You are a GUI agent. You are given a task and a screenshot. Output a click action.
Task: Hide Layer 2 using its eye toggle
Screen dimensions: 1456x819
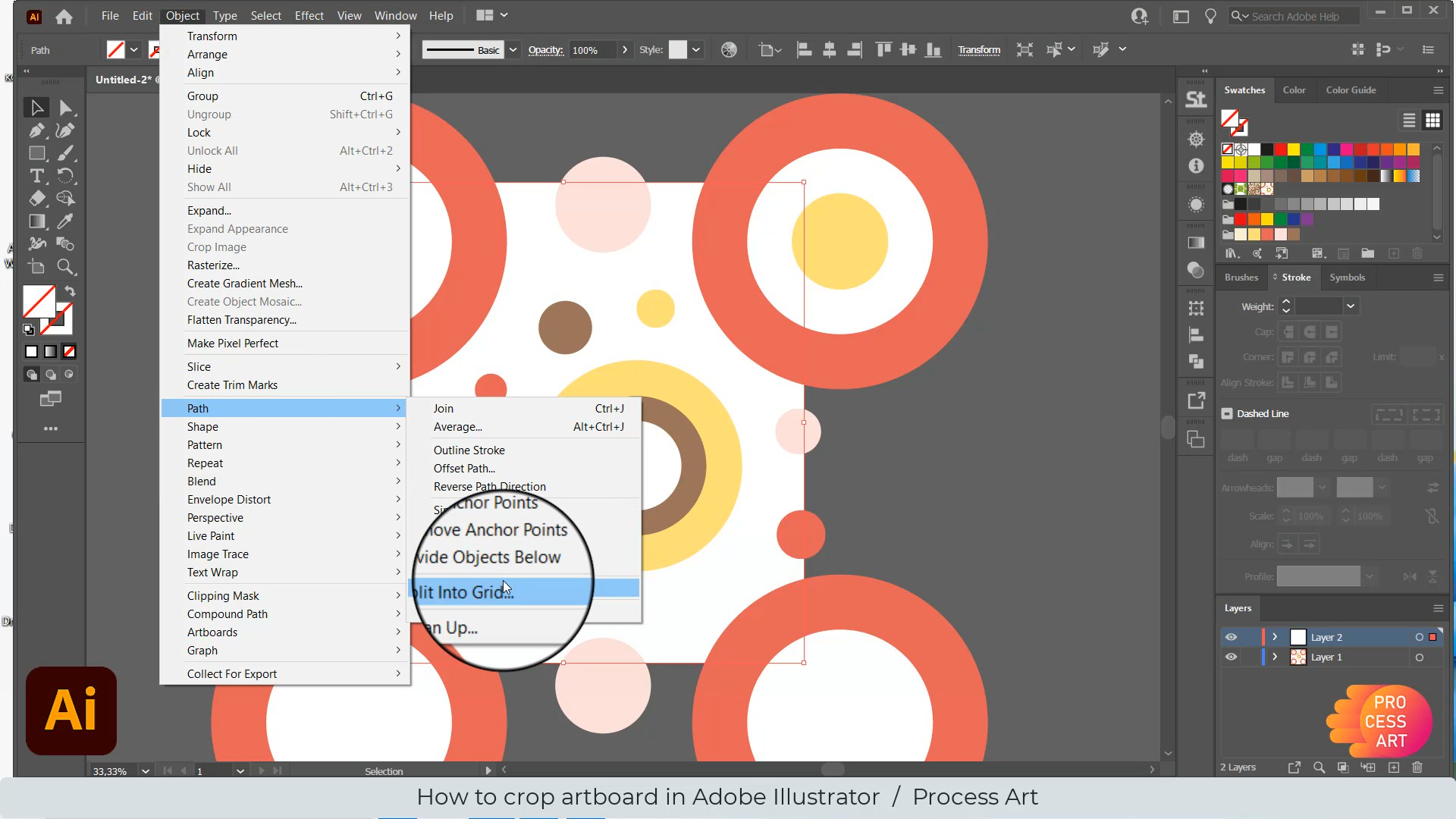1231,636
